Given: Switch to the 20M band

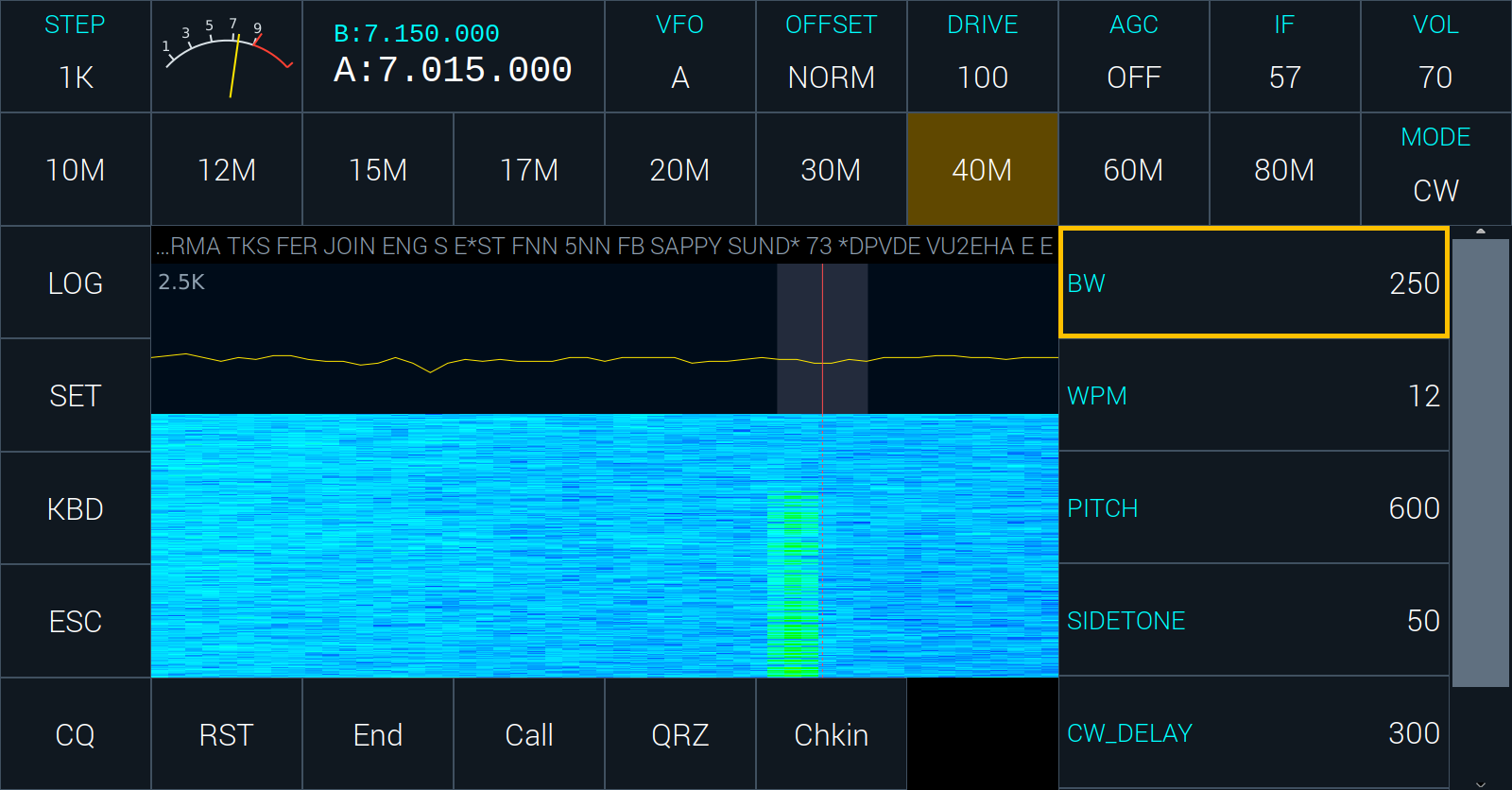Looking at the screenshot, I should pos(680,169).
